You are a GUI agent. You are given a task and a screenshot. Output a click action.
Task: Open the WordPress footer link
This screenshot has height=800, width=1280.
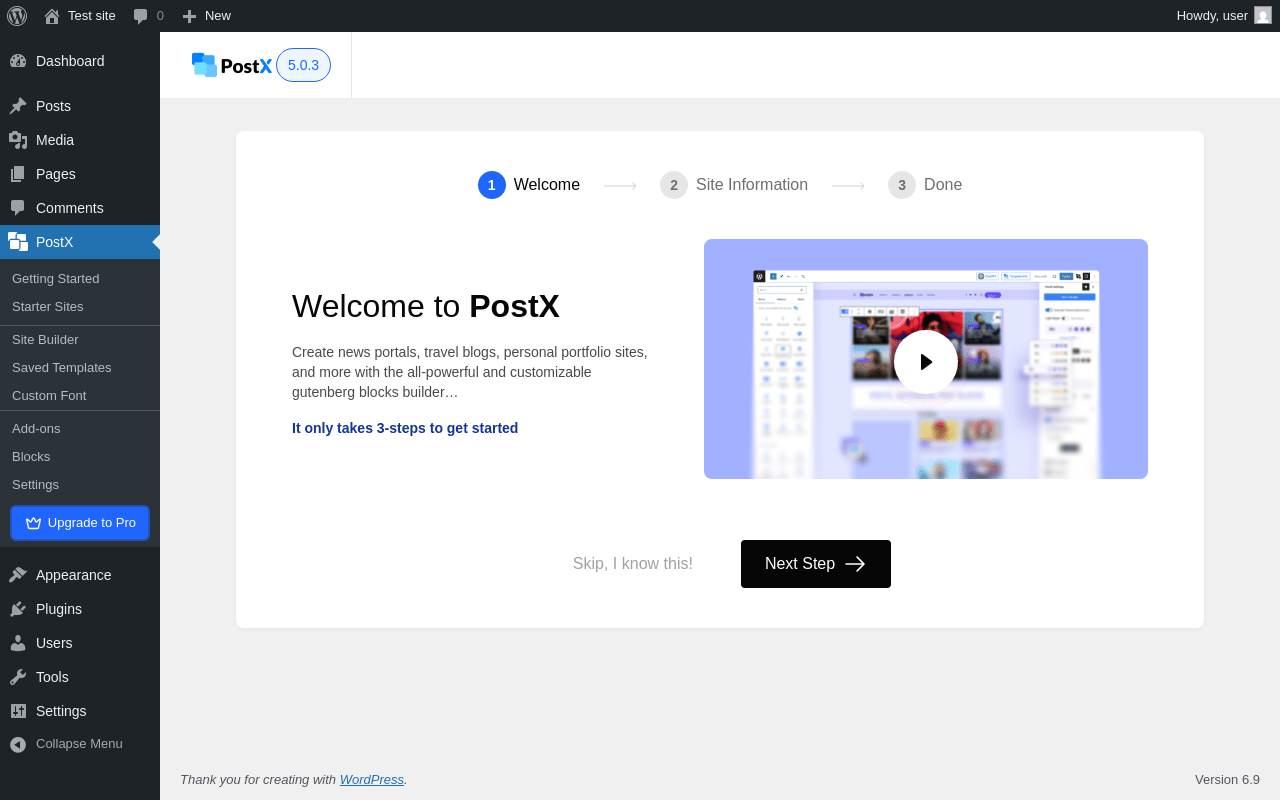pyautogui.click(x=372, y=780)
